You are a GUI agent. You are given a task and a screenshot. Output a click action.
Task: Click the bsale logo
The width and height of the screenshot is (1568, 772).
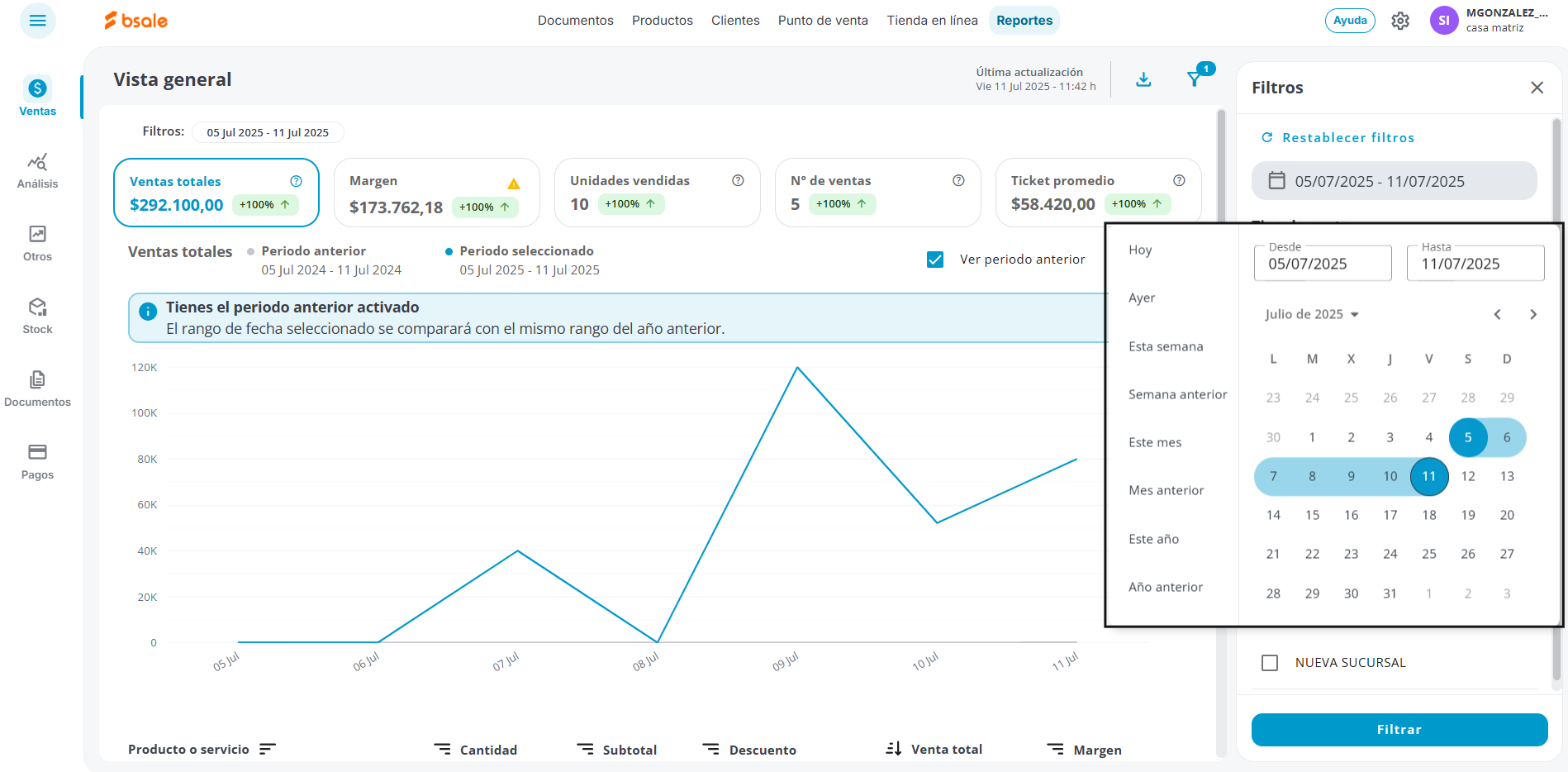click(x=136, y=21)
